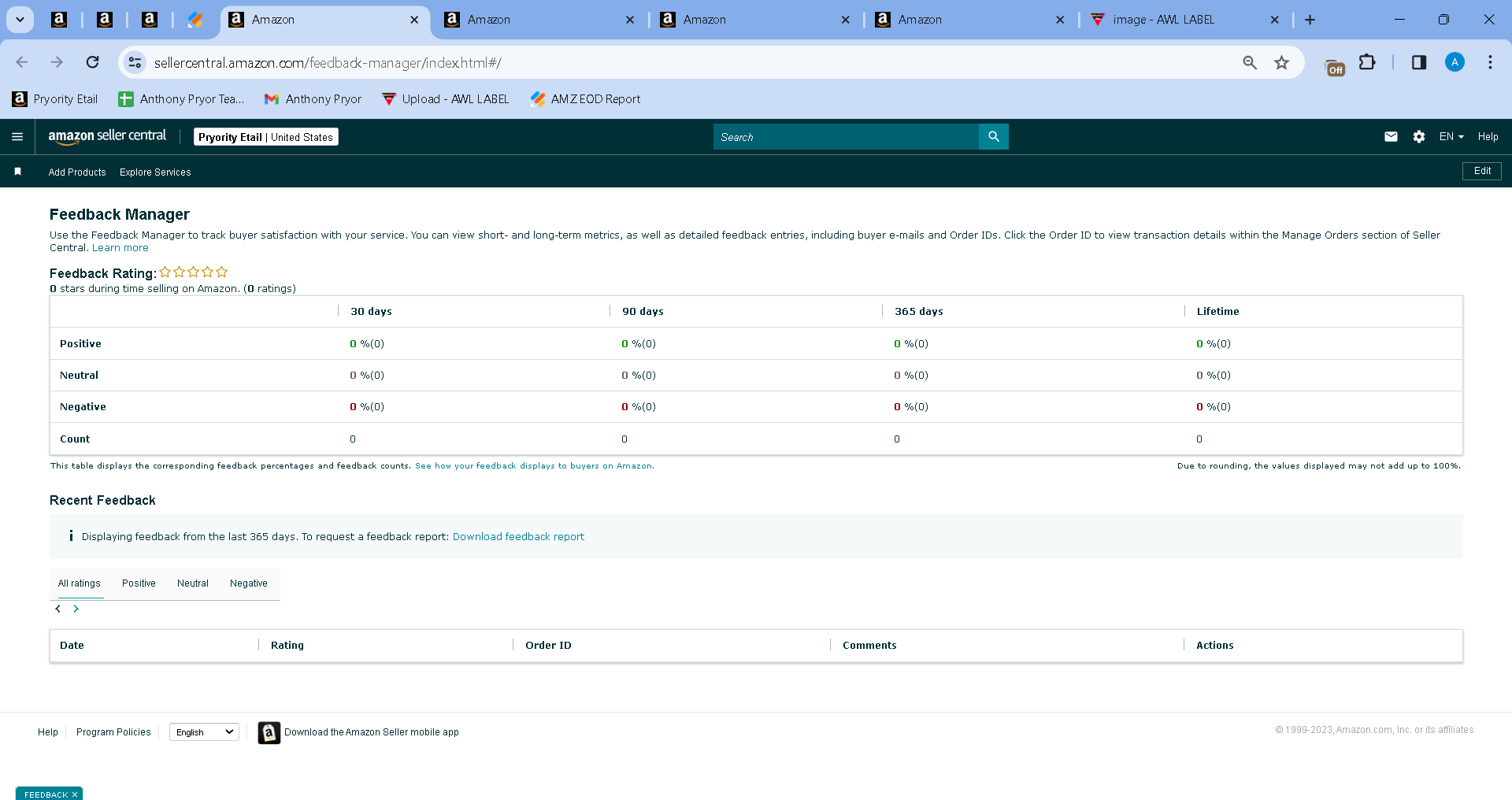Select the Neutral feedback tab
Screen dimensions: 1512x800
(x=193, y=583)
